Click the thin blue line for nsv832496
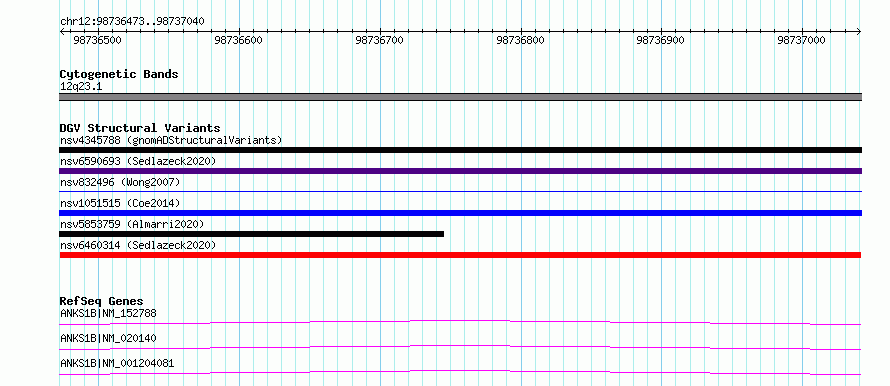Viewport: 890px width, 386px height. click(460, 192)
